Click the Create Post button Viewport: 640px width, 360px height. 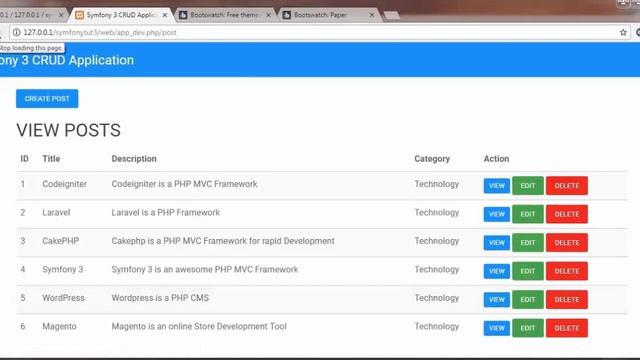(x=47, y=99)
